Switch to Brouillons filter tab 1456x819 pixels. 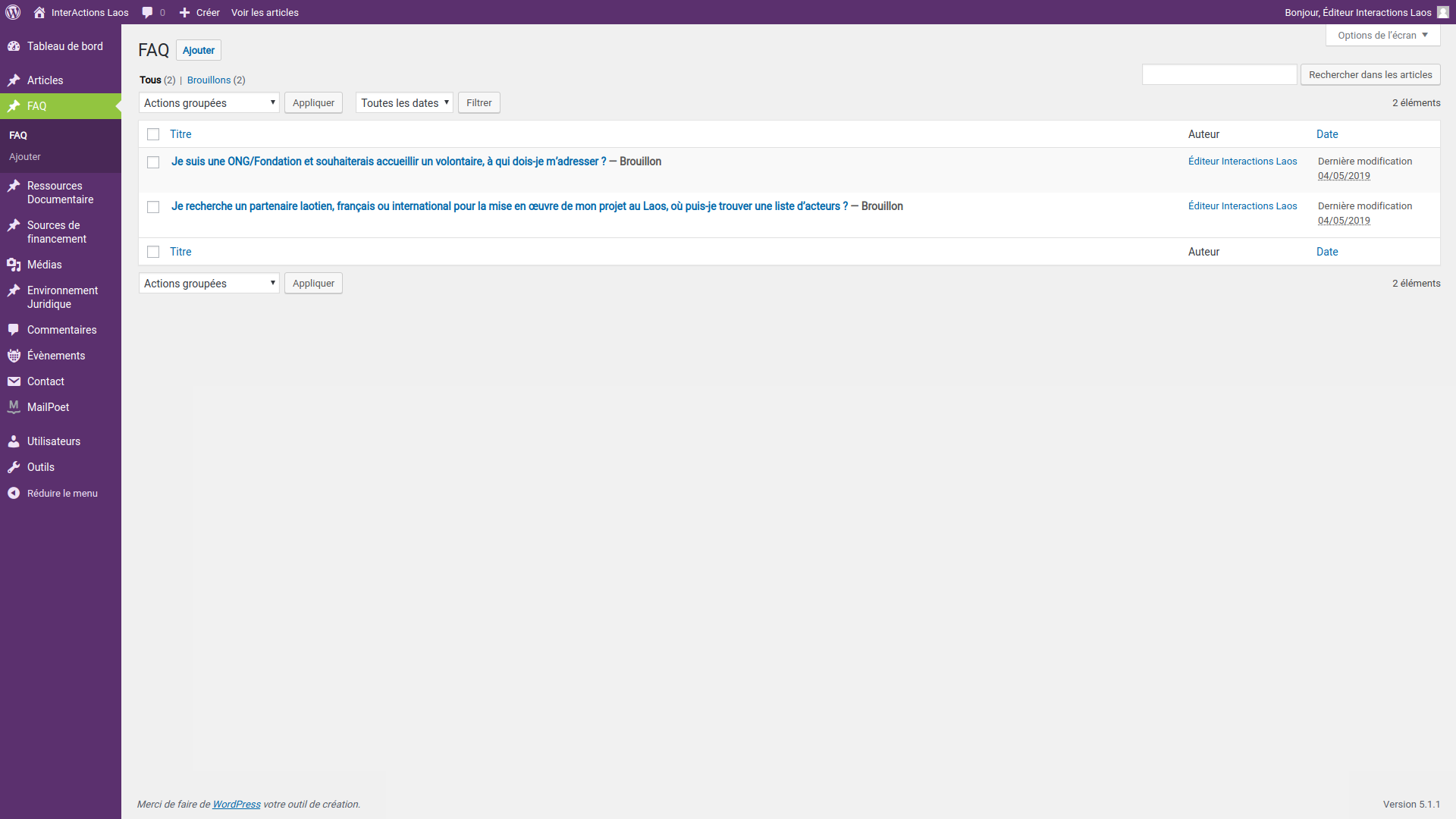click(x=209, y=80)
